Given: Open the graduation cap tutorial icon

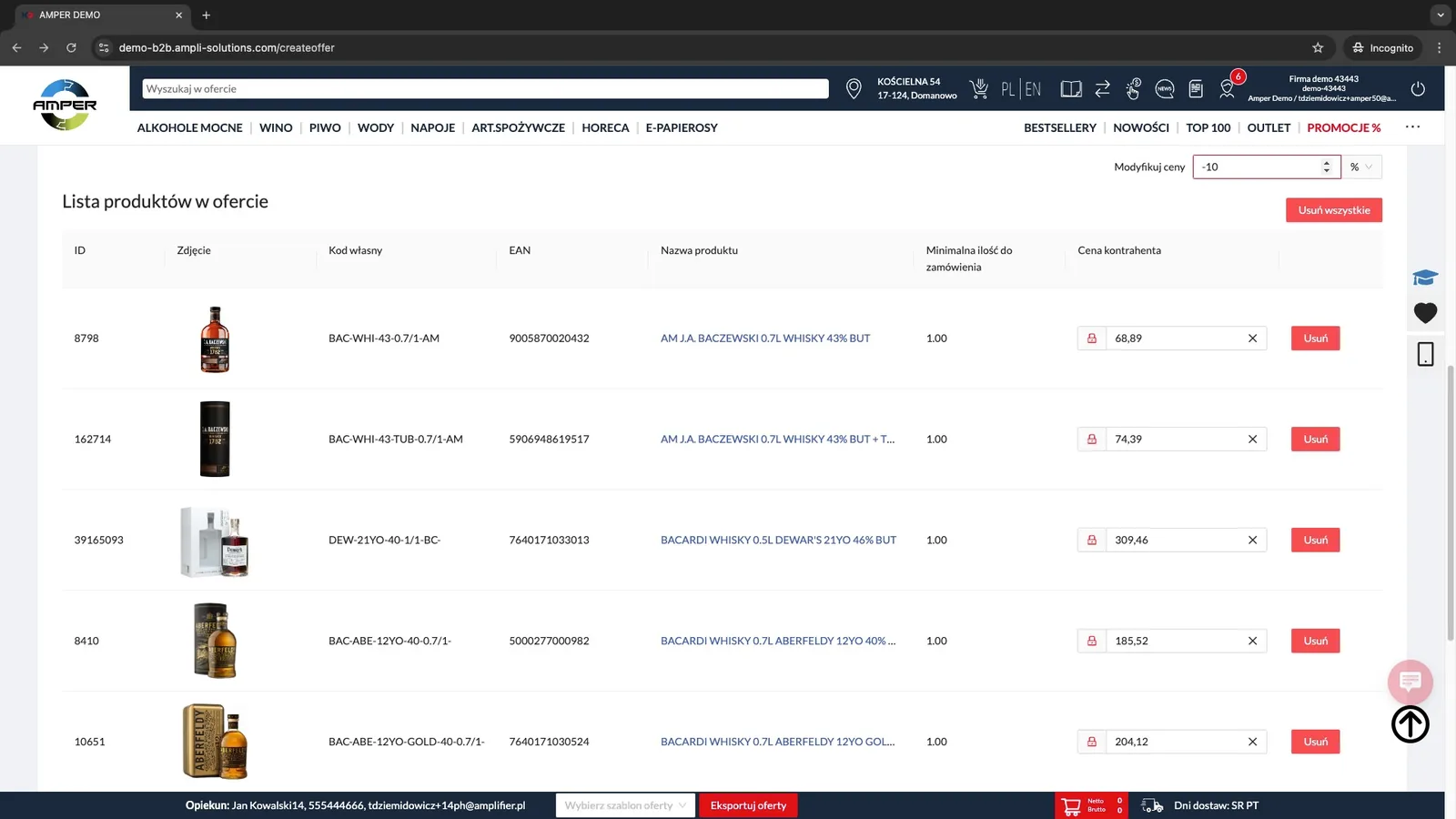Looking at the screenshot, I should (1425, 278).
